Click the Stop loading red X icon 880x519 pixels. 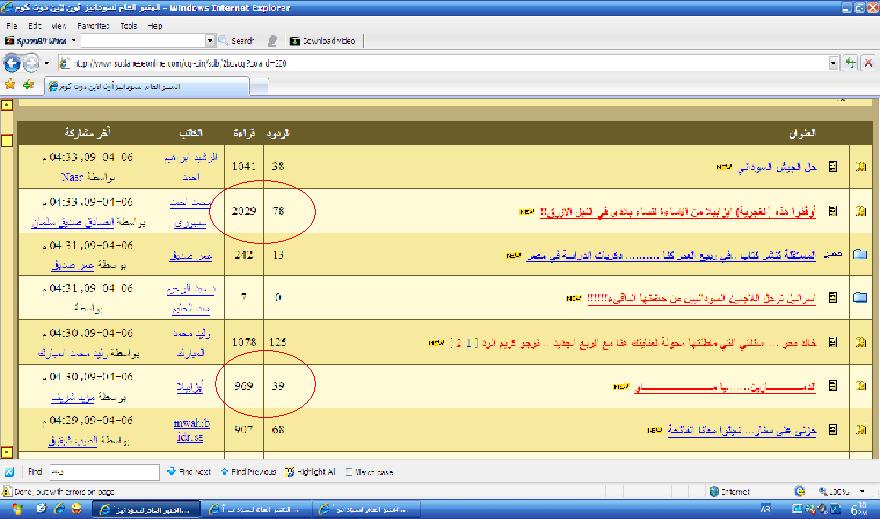pyautogui.click(x=868, y=62)
